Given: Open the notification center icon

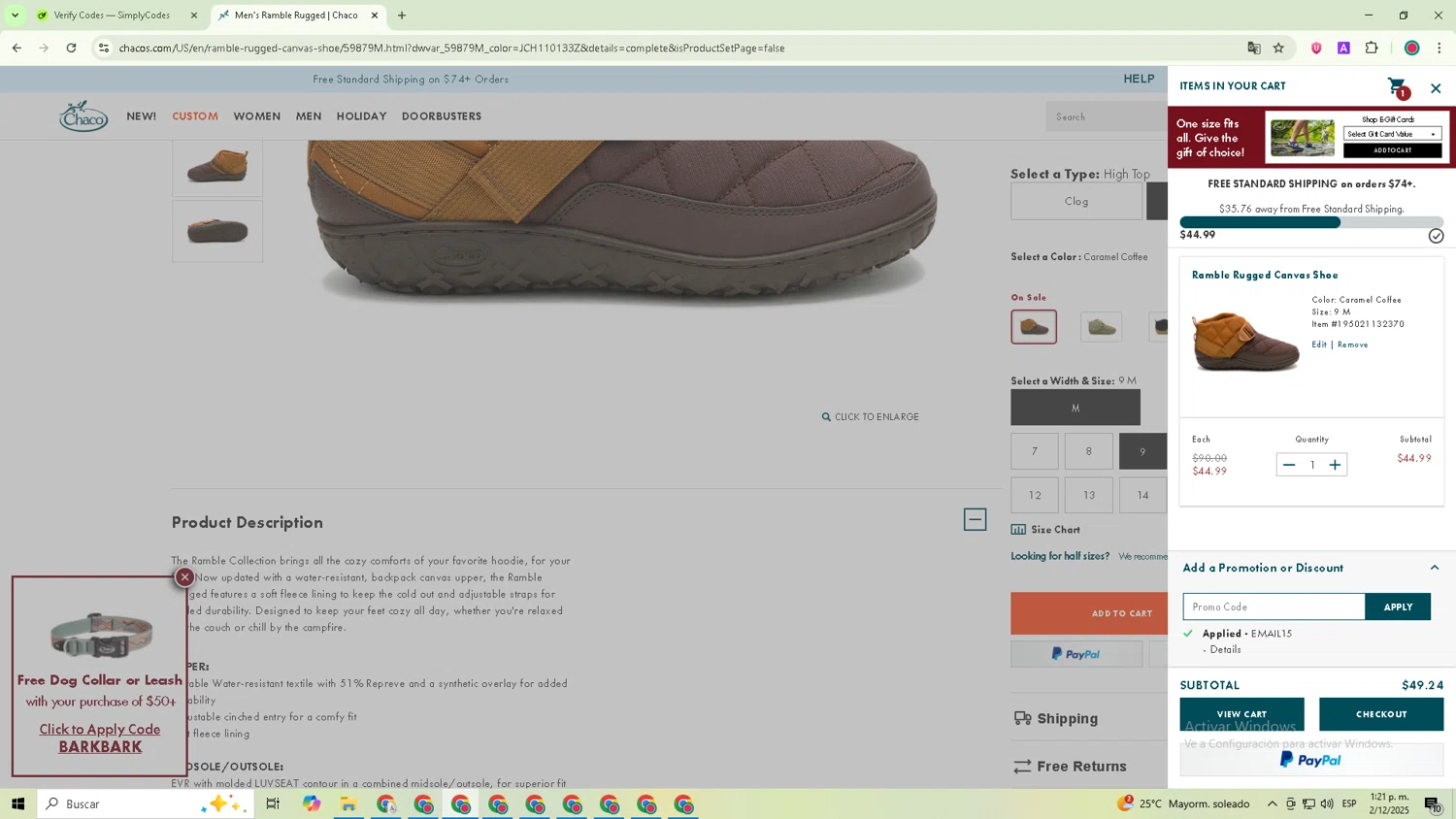Looking at the screenshot, I should point(1433,803).
